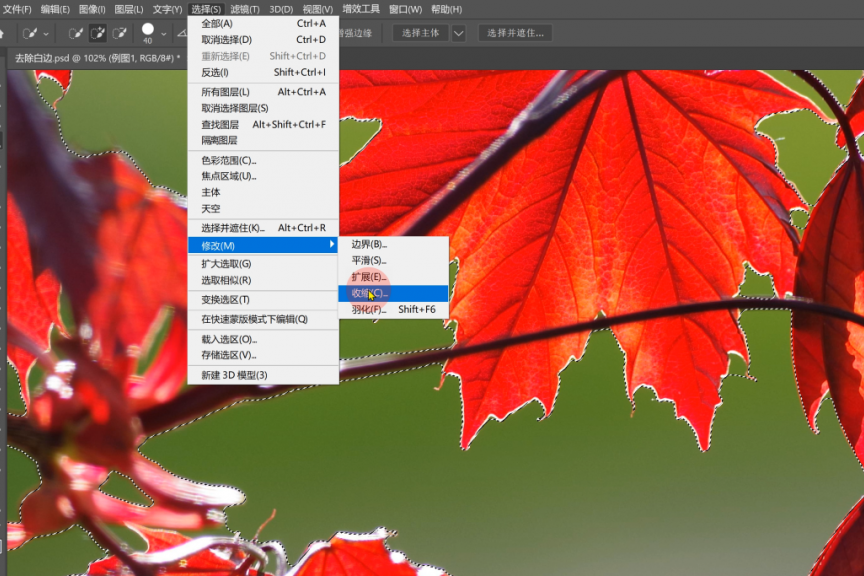
Task: Click 边界(B)... in the submenu
Action: click(369, 244)
